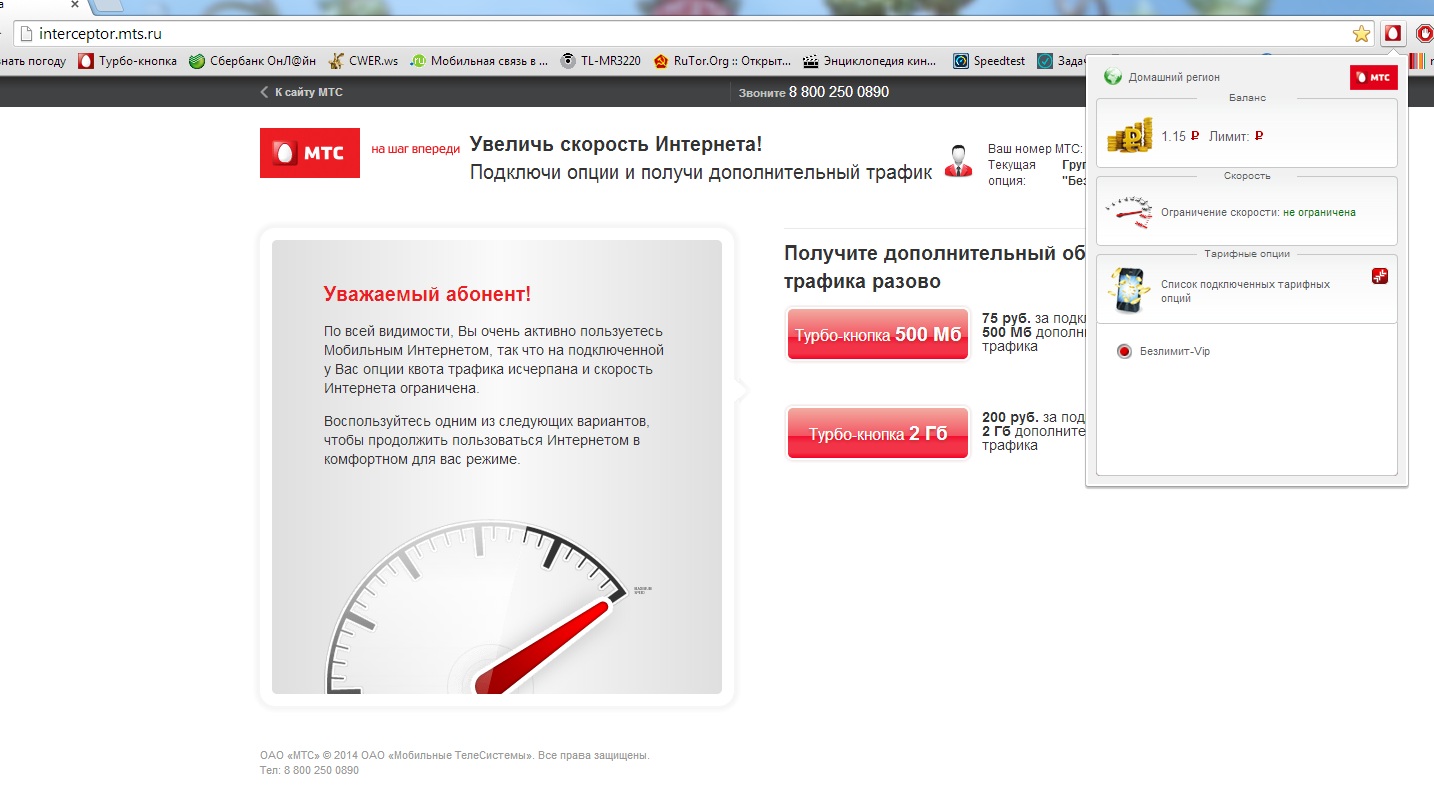The width and height of the screenshot is (1434, 800).
Task: Click the Ваш номер МТС: label
Action: [1035, 149]
